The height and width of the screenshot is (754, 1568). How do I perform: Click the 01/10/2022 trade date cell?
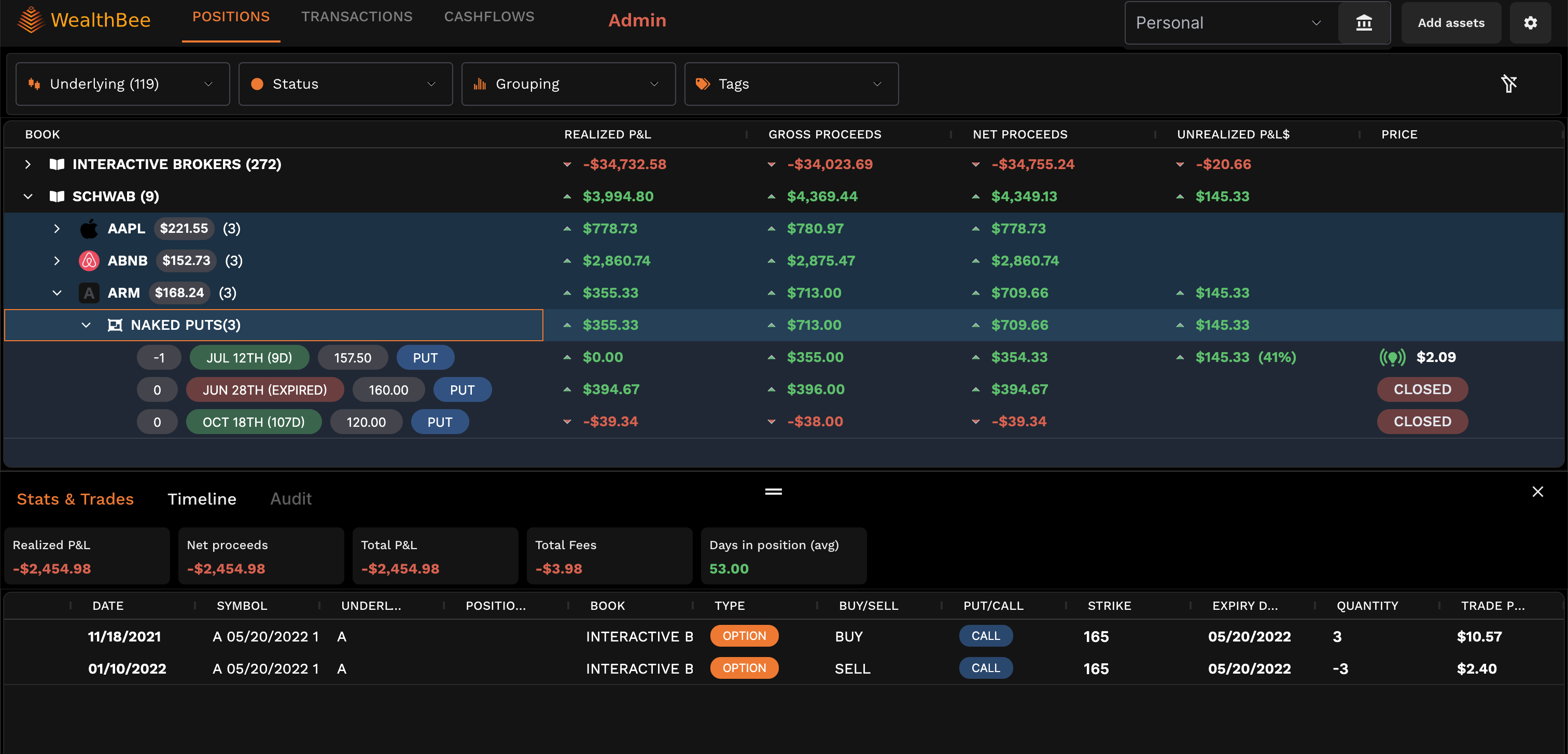click(x=127, y=669)
